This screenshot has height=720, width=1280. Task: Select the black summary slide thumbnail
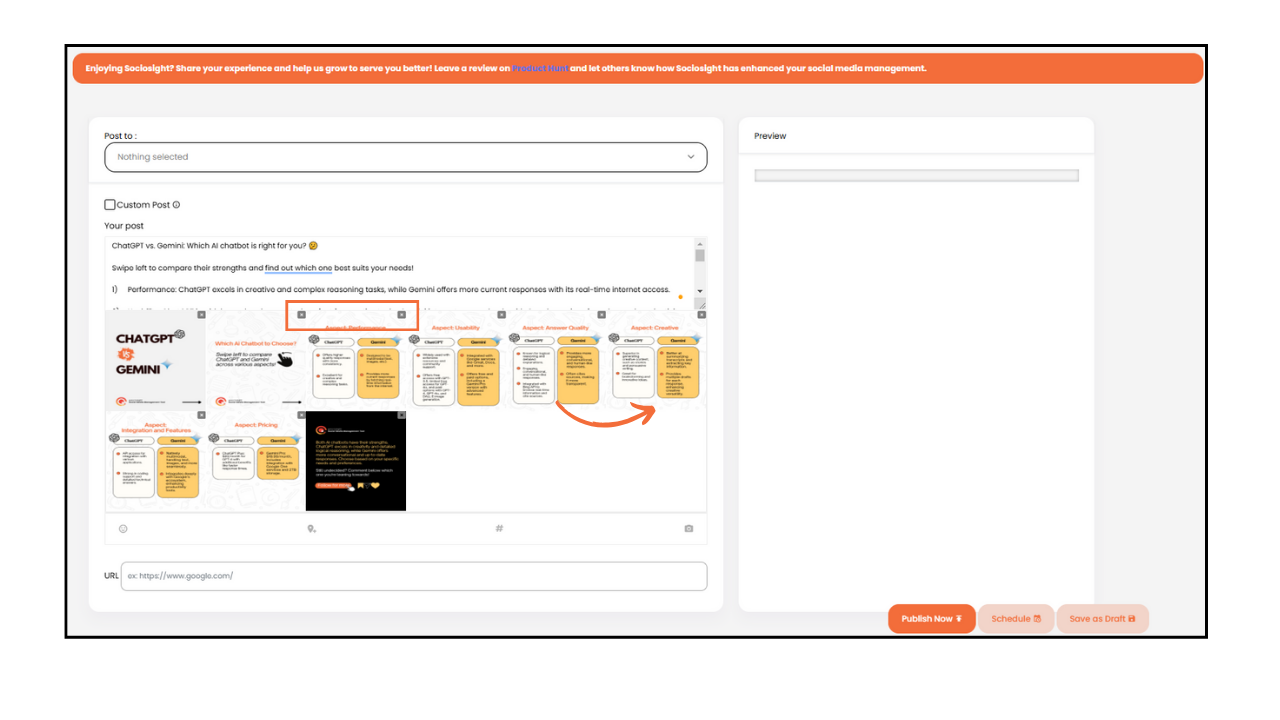coord(356,461)
